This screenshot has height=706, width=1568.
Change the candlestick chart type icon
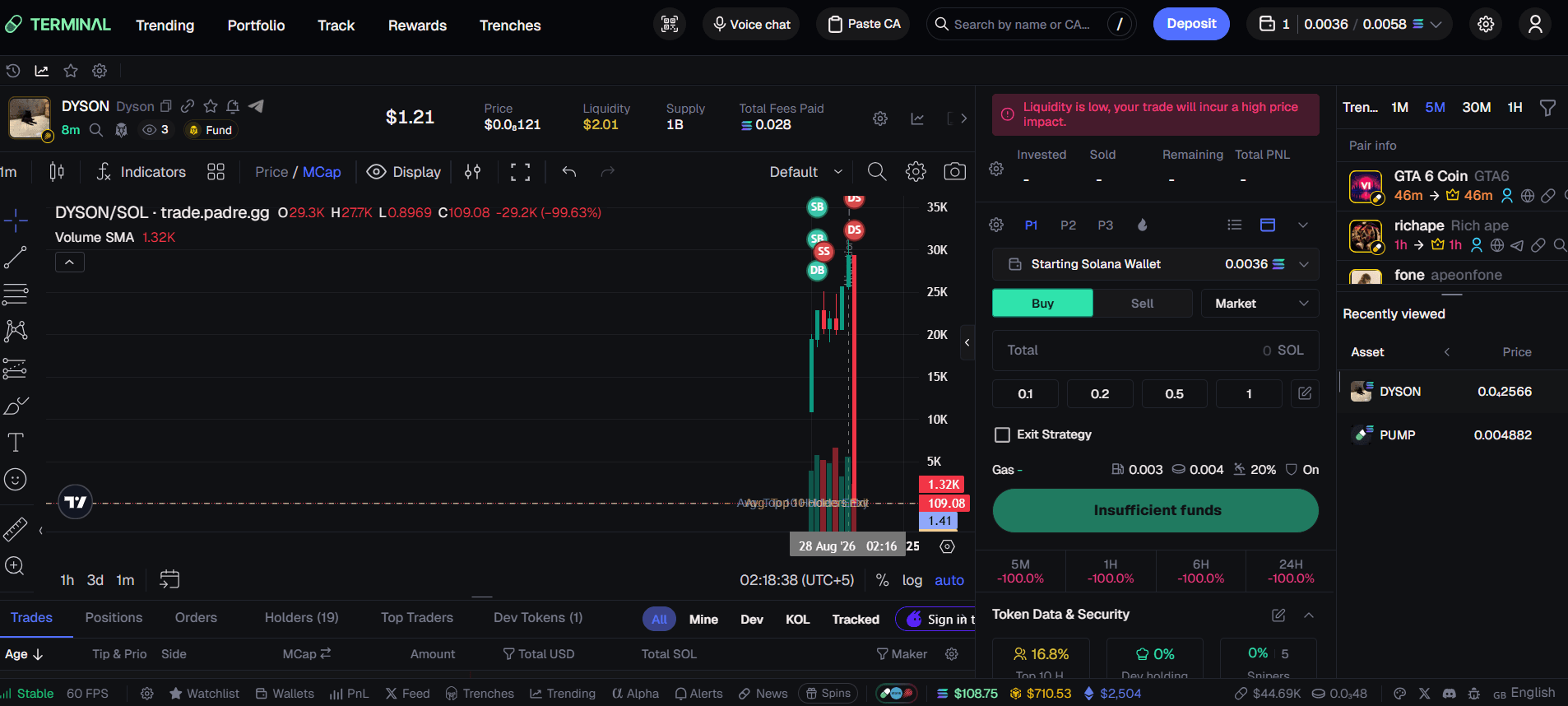point(57,171)
